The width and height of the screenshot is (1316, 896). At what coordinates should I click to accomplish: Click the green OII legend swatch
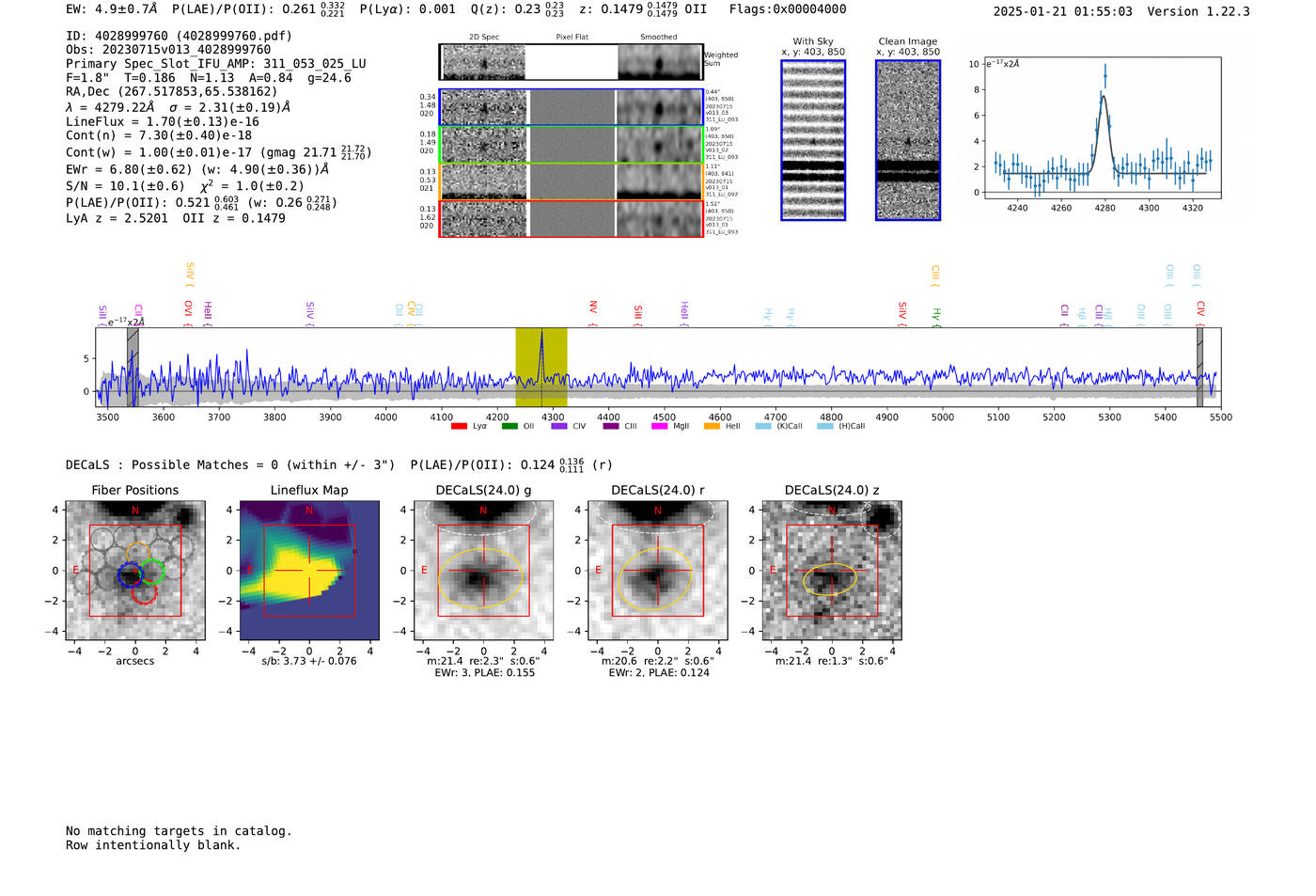(509, 426)
